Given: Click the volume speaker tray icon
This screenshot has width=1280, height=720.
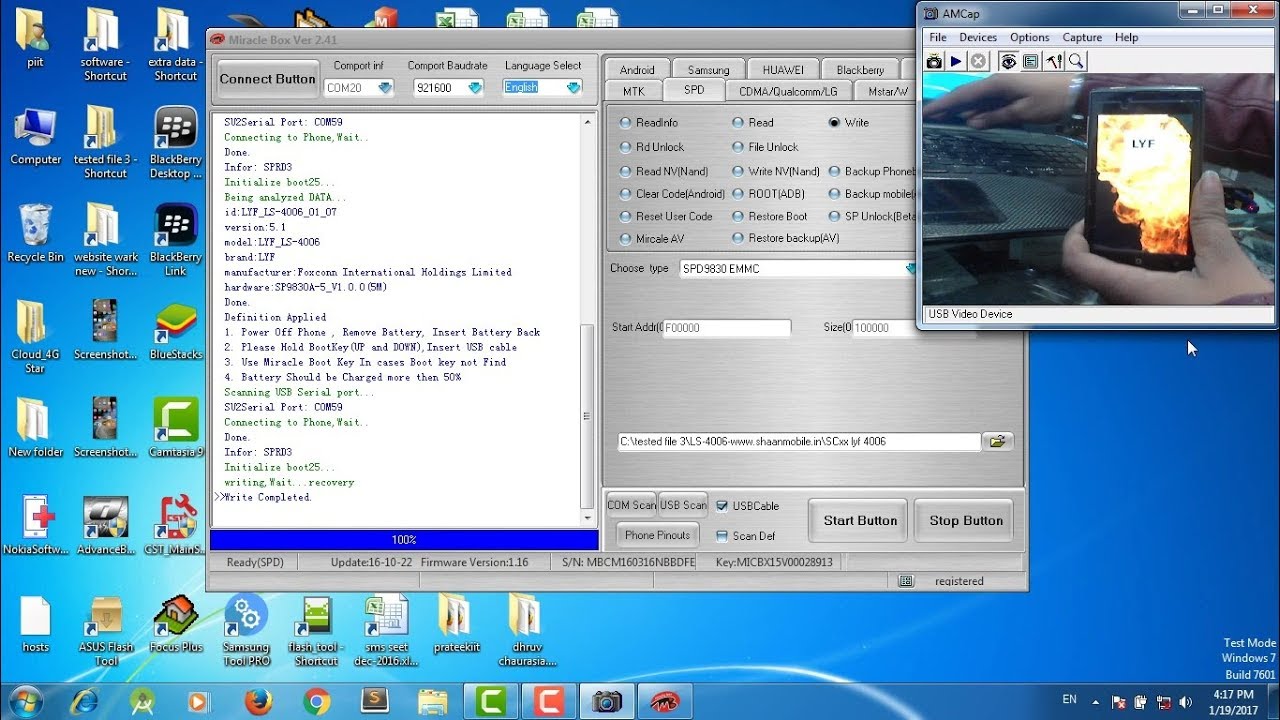Looking at the screenshot, I should (x=1183, y=701).
